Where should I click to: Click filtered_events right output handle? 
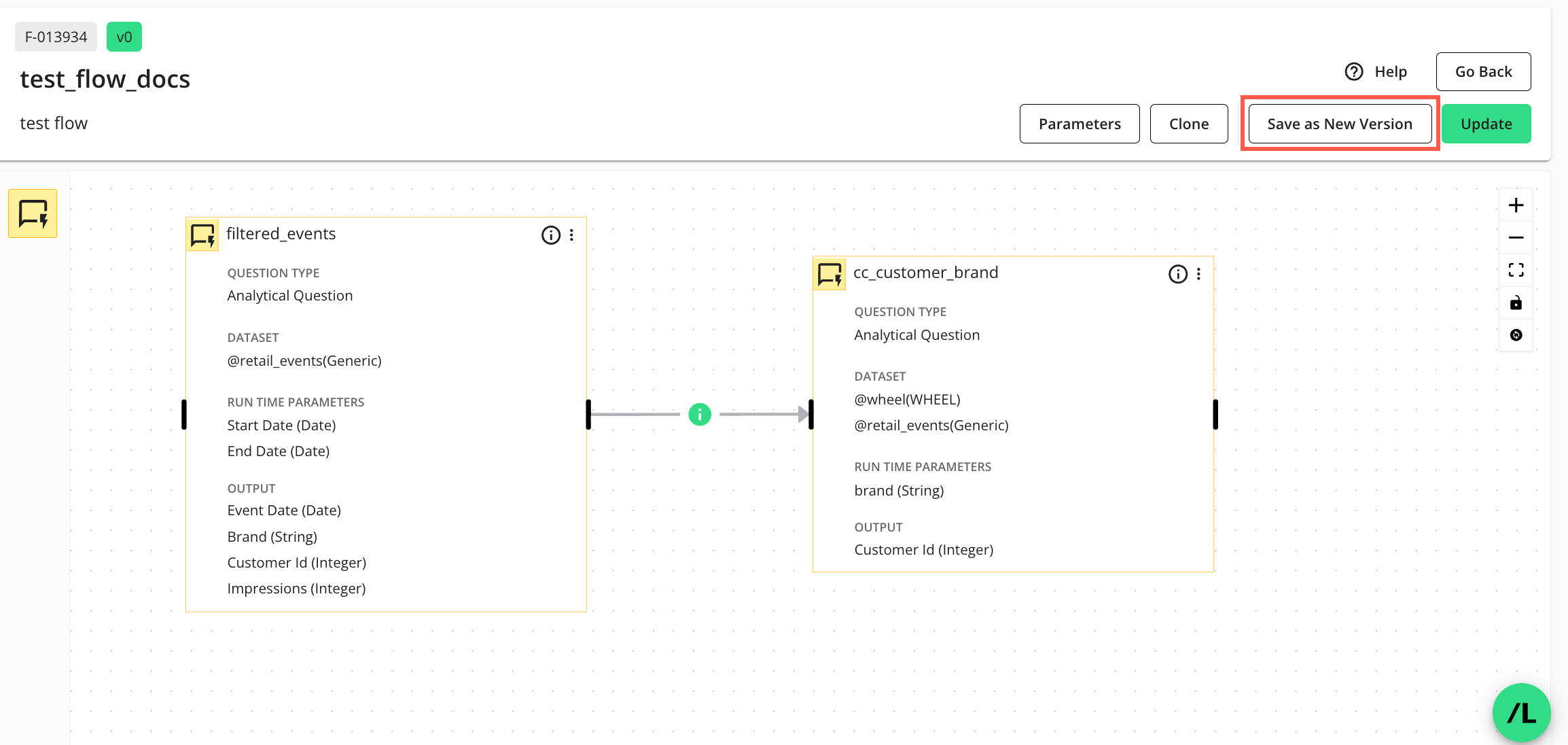tap(588, 415)
